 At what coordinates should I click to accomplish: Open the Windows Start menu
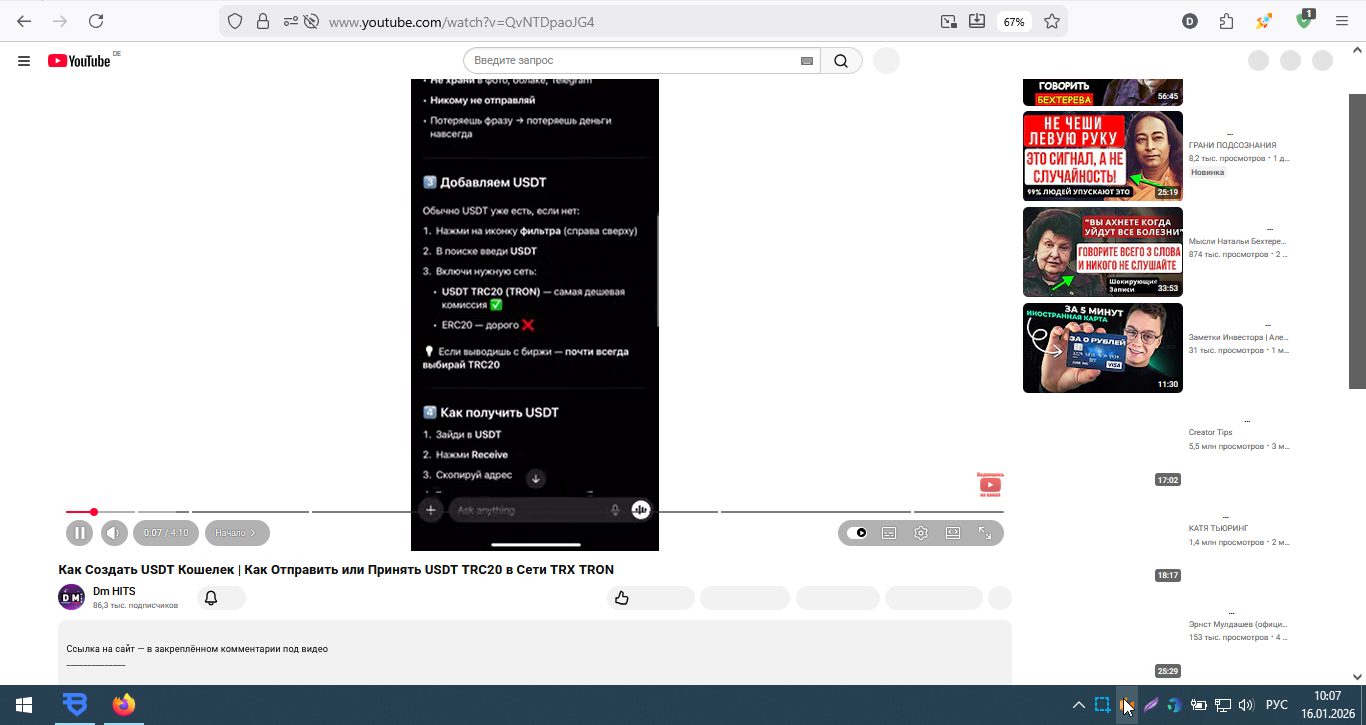pos(24,705)
